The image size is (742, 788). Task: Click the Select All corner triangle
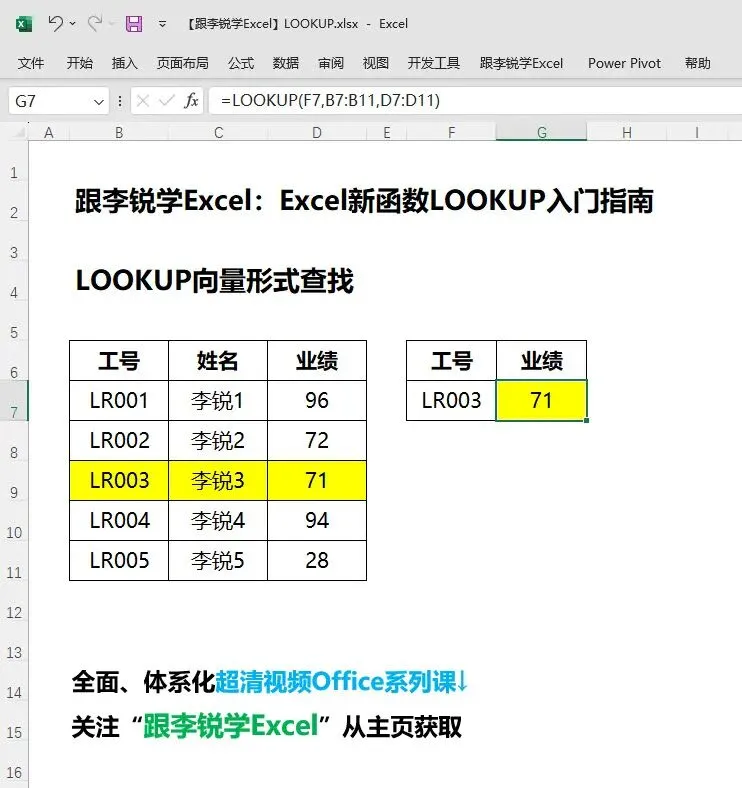(18, 132)
